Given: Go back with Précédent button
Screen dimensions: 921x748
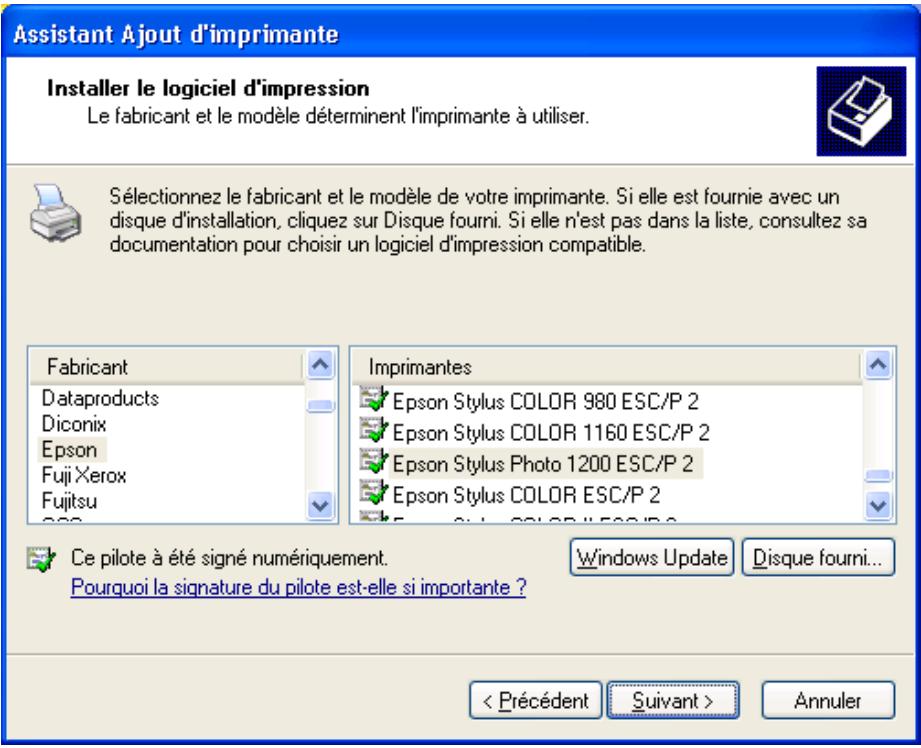Looking at the screenshot, I should click(x=536, y=700).
